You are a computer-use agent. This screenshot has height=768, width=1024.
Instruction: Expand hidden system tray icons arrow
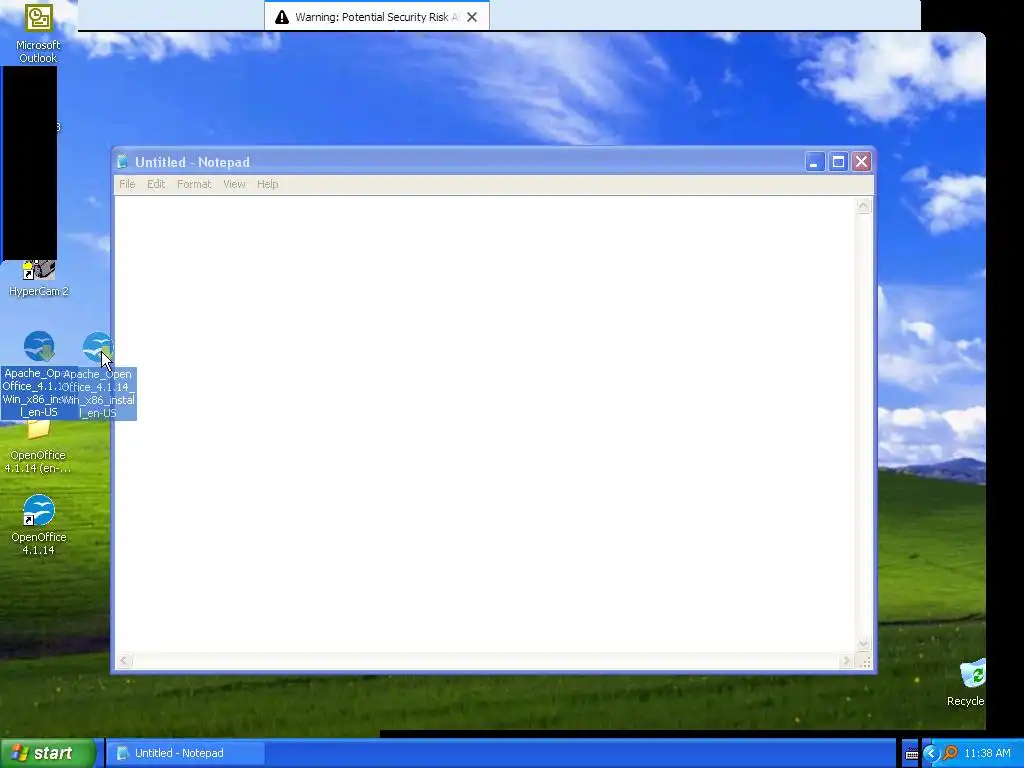tap(931, 754)
